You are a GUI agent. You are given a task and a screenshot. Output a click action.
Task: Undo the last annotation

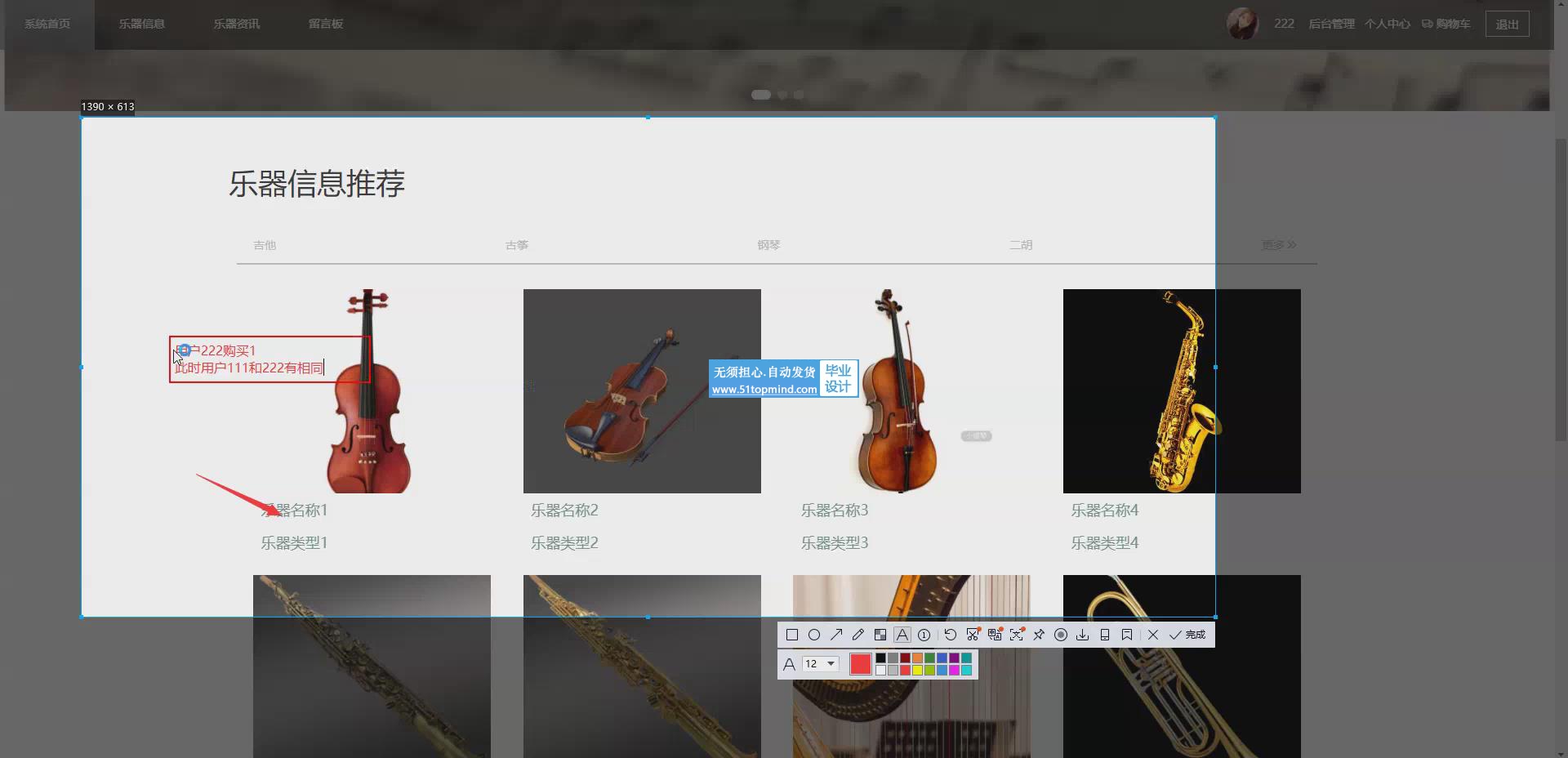click(x=951, y=635)
